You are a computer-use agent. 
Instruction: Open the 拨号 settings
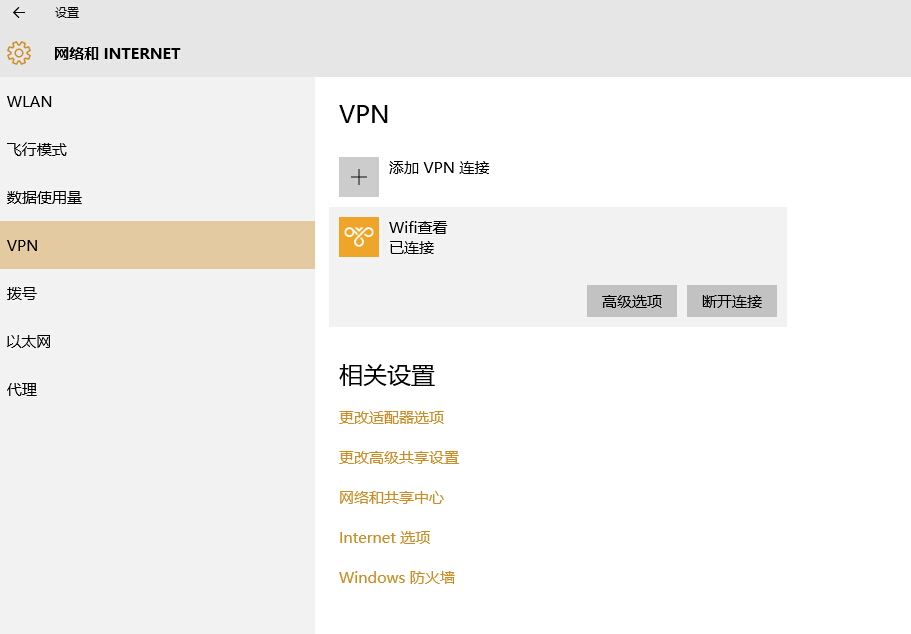[157, 293]
